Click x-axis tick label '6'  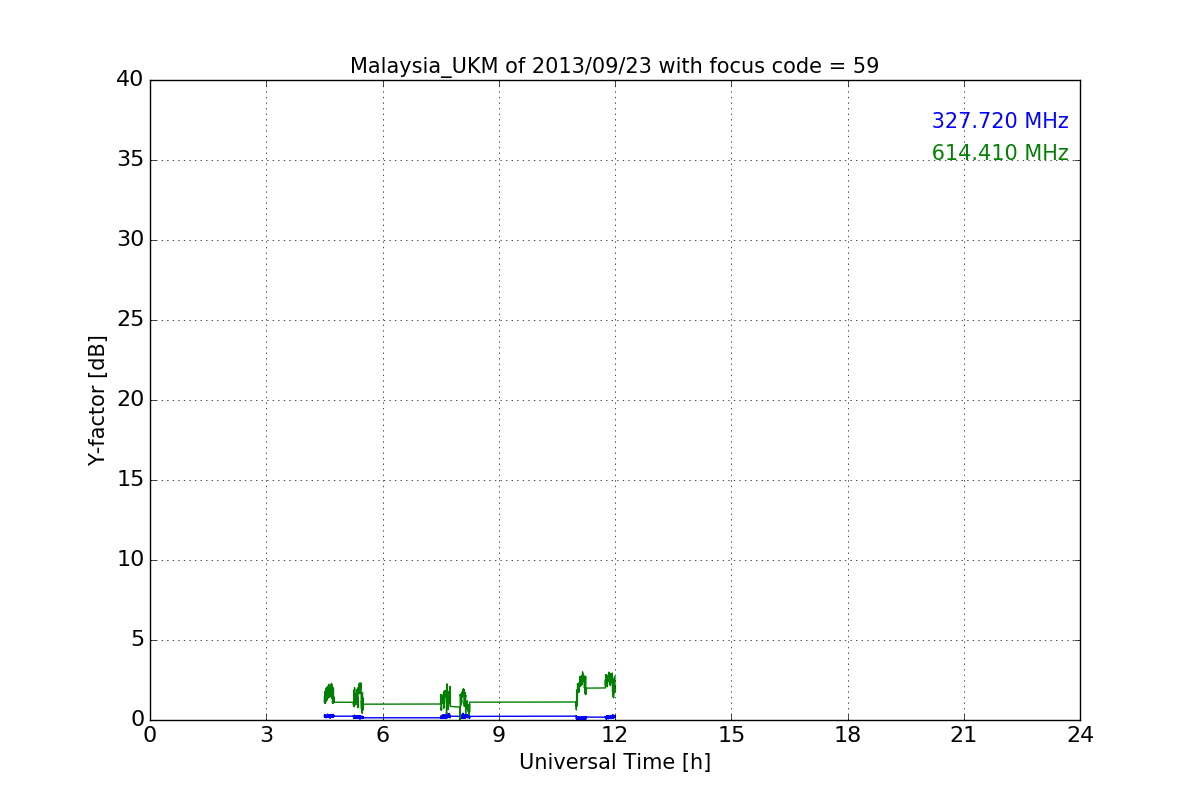[x=382, y=735]
